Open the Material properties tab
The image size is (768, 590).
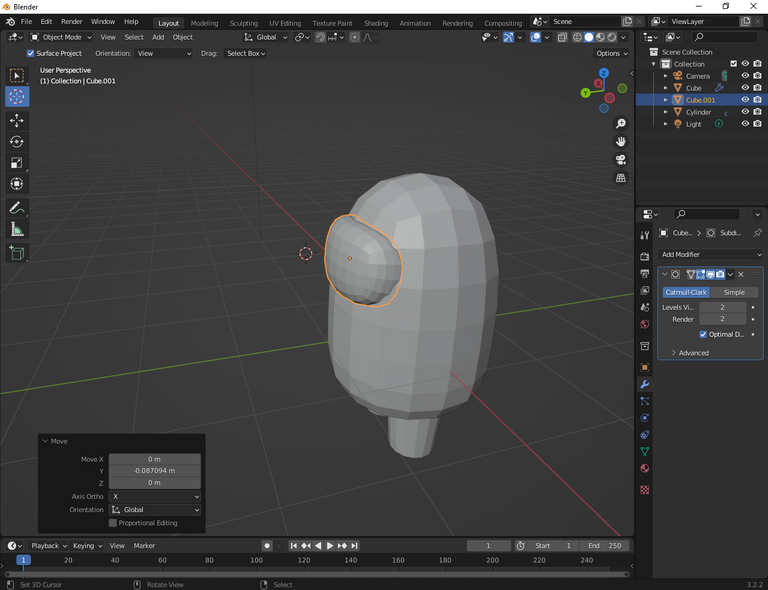pos(645,469)
